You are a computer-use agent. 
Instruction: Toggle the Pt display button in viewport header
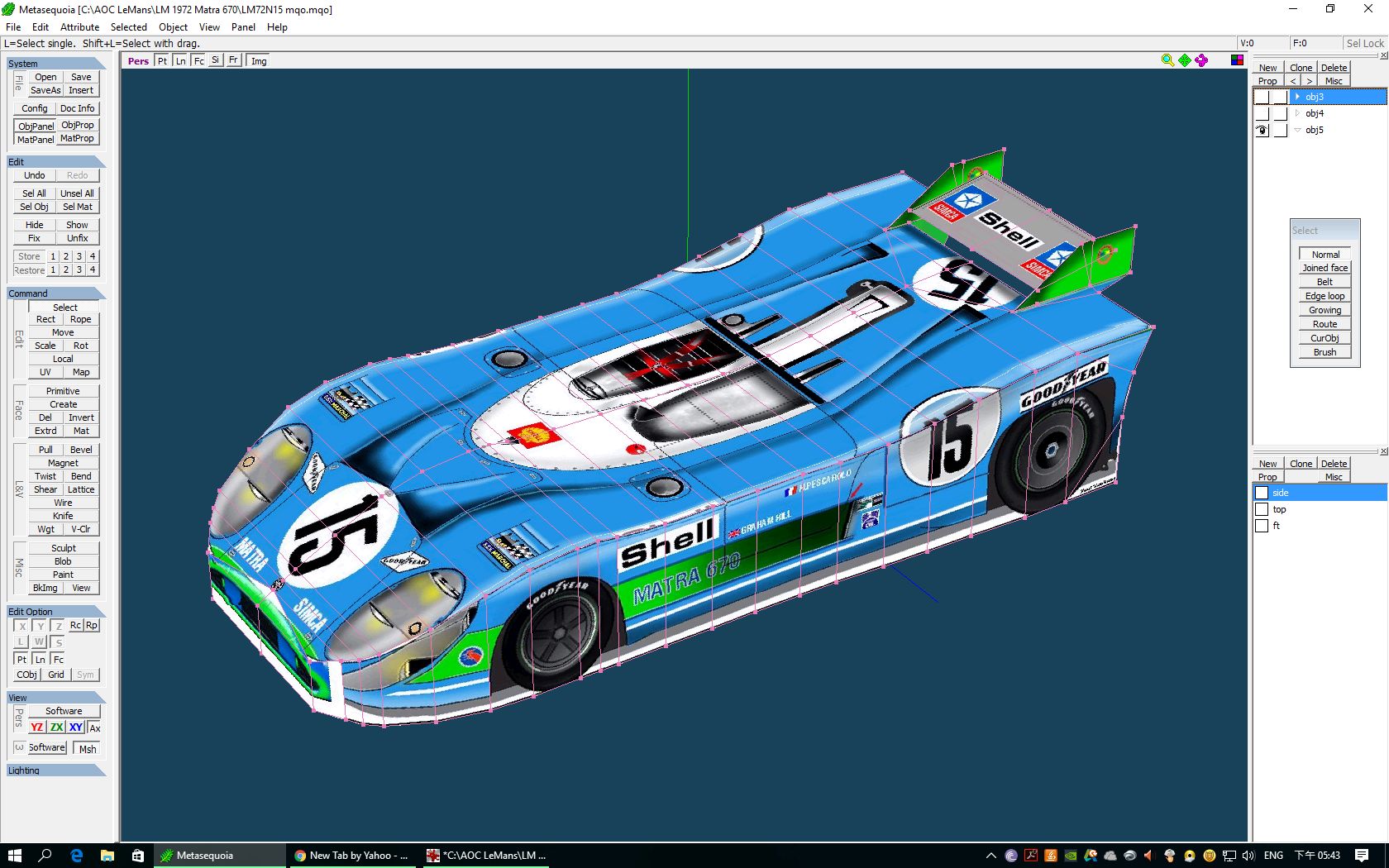tap(162, 60)
